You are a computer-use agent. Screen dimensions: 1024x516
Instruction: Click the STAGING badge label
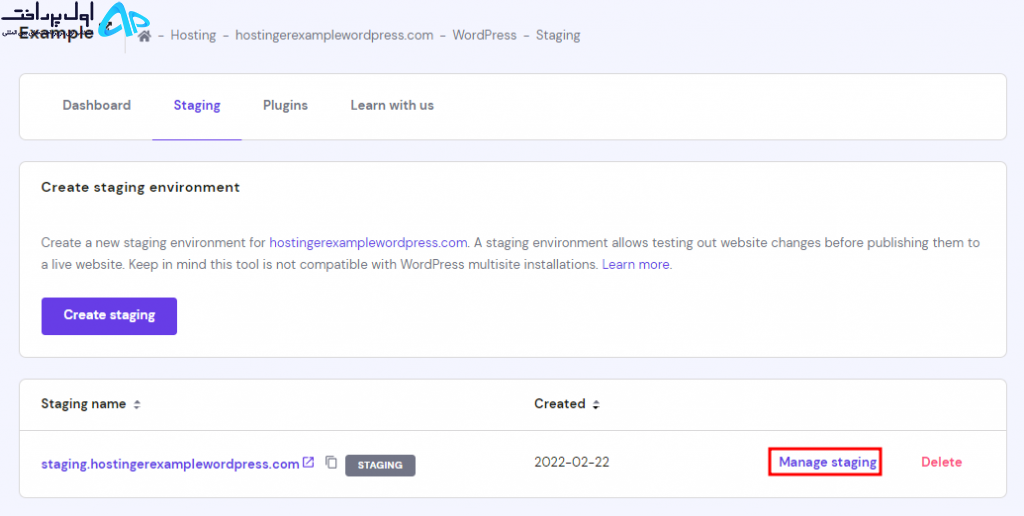[x=380, y=465]
